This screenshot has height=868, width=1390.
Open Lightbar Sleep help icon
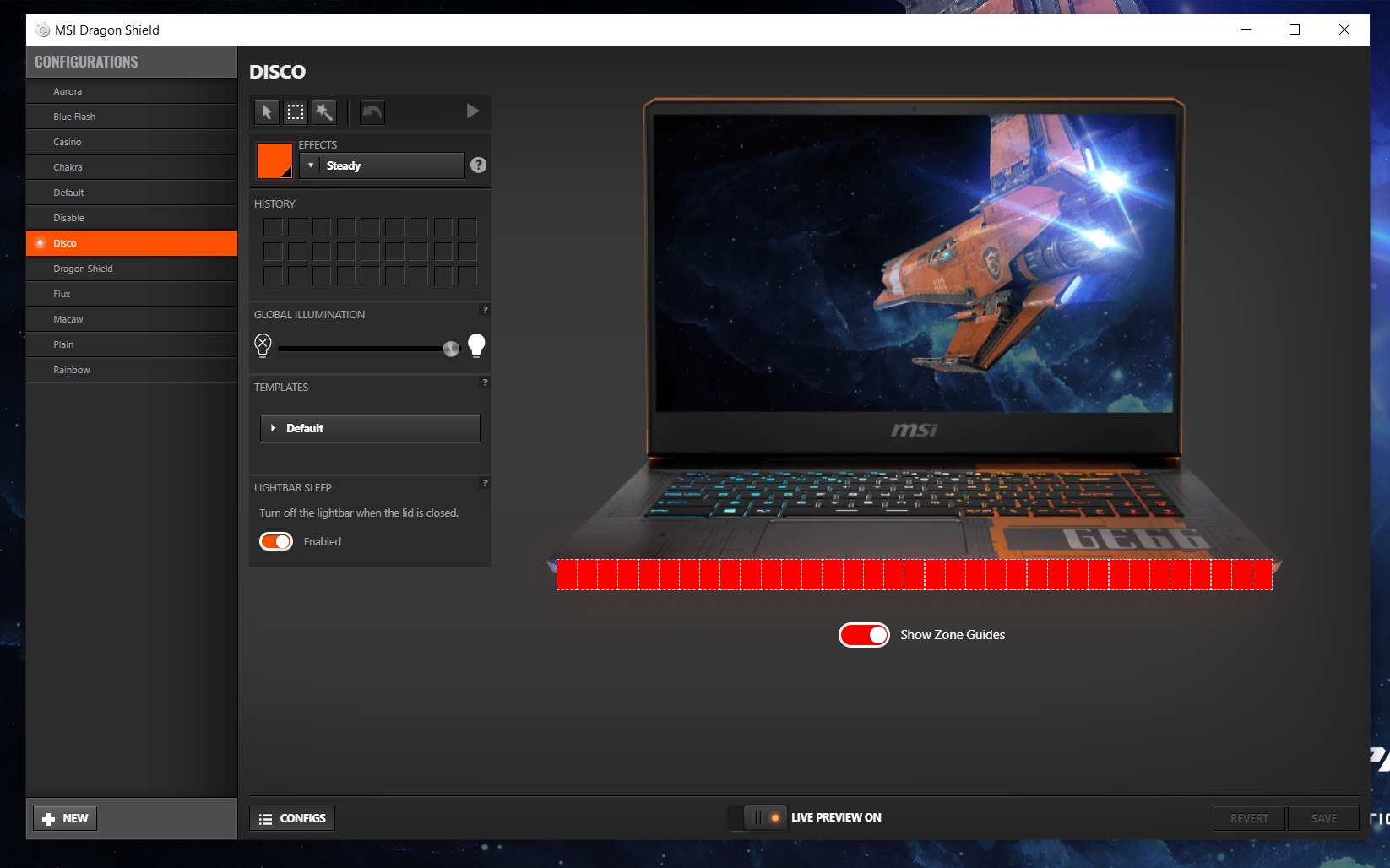click(x=485, y=483)
